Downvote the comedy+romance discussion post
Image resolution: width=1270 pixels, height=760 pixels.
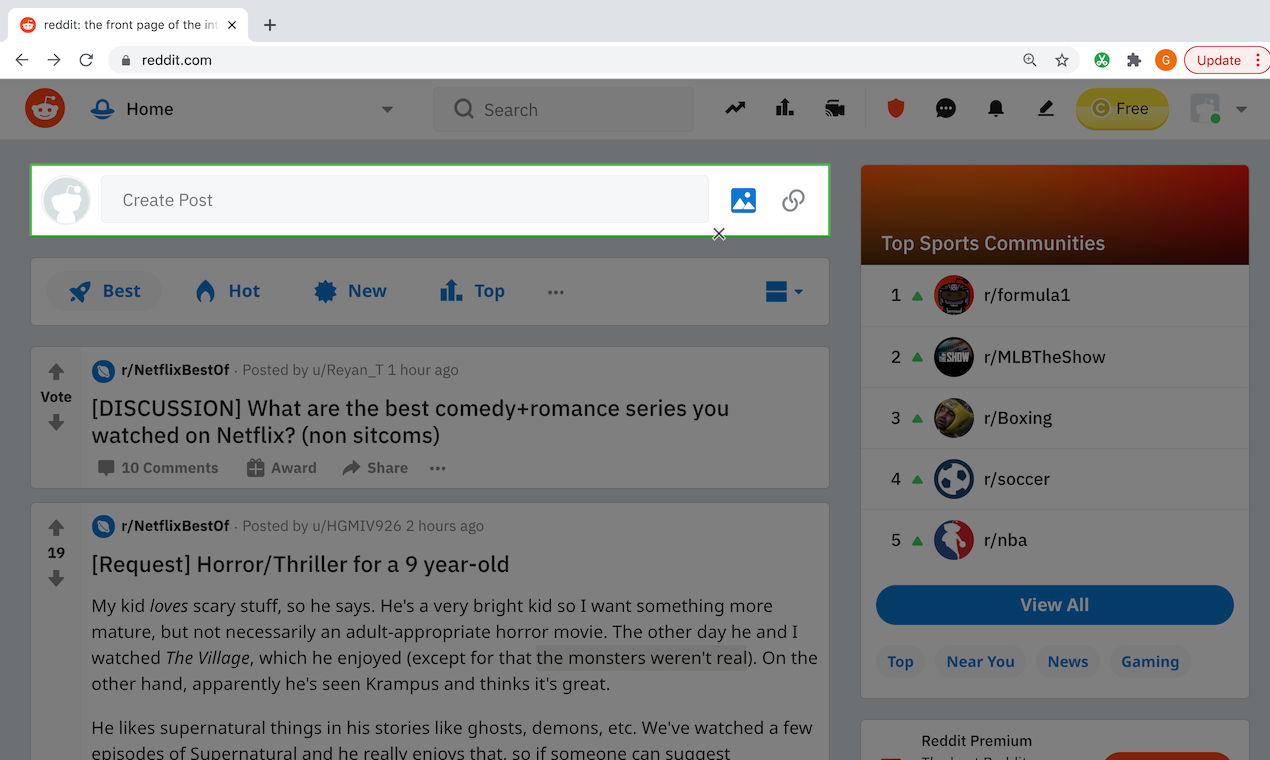[56, 423]
